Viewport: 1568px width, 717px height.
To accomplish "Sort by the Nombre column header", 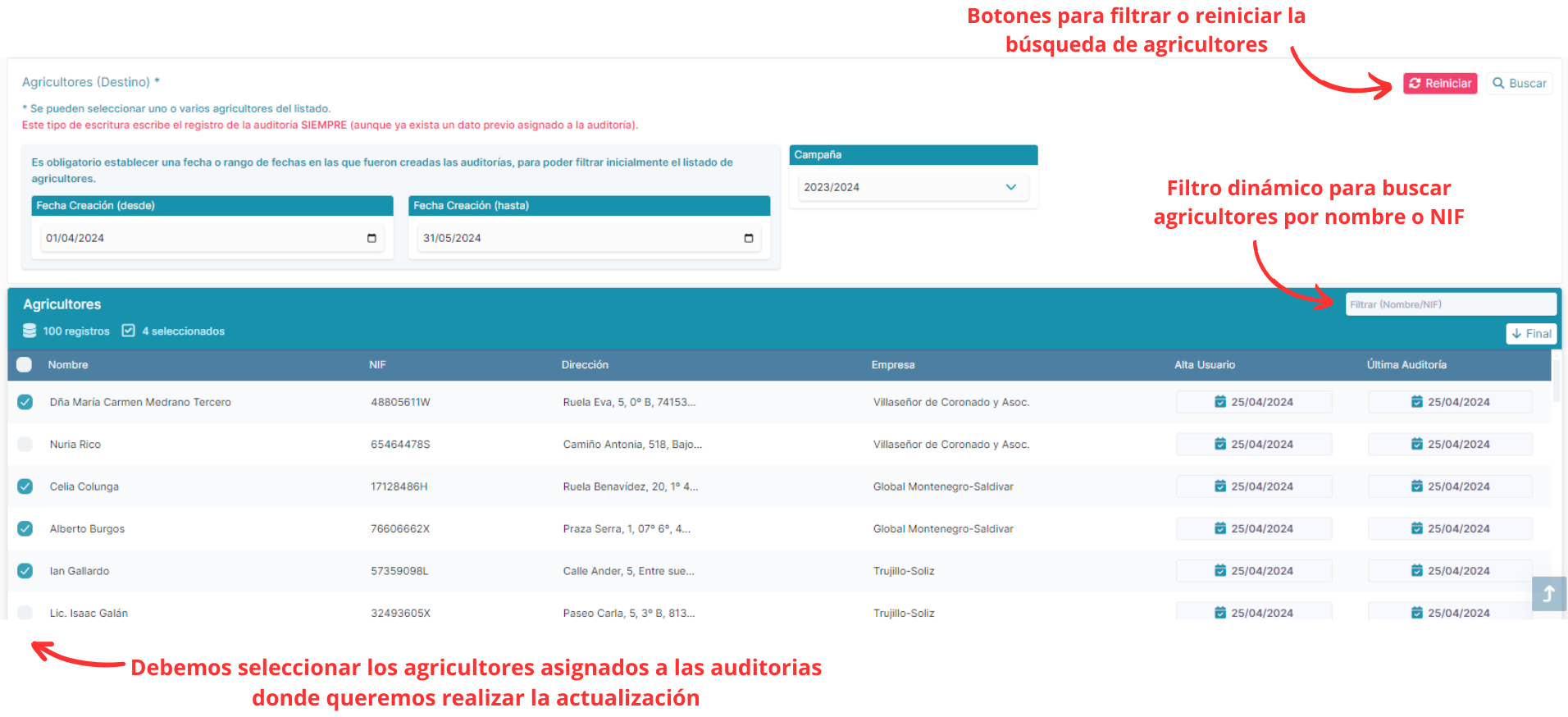I will 68,365.
